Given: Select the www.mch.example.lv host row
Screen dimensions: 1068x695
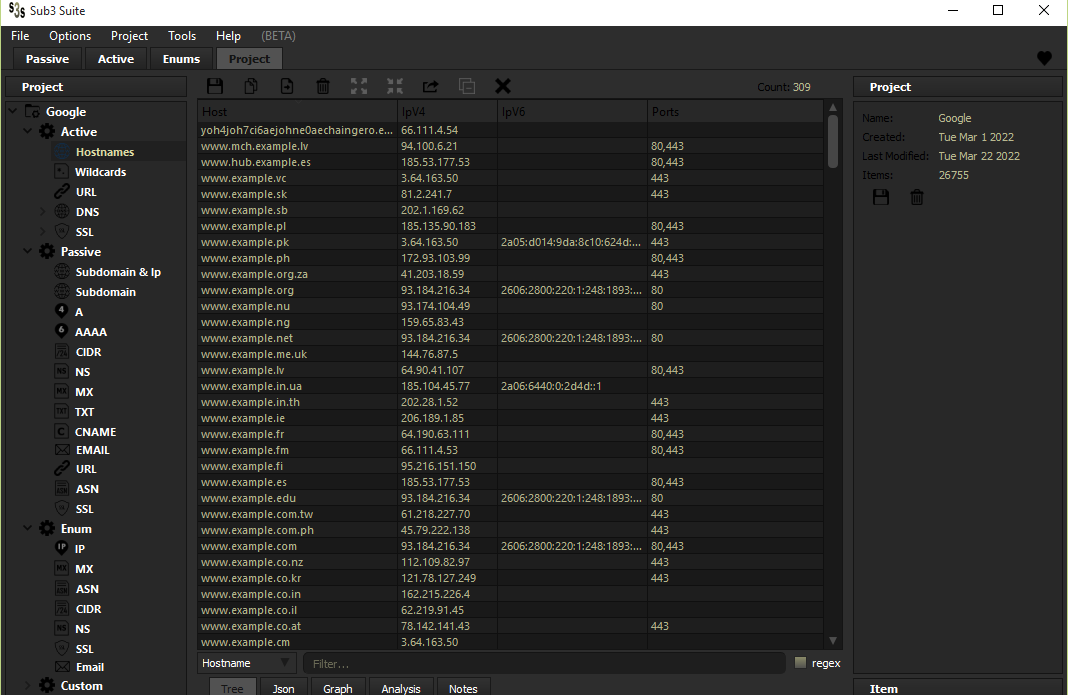Looking at the screenshot, I should click(510, 146).
